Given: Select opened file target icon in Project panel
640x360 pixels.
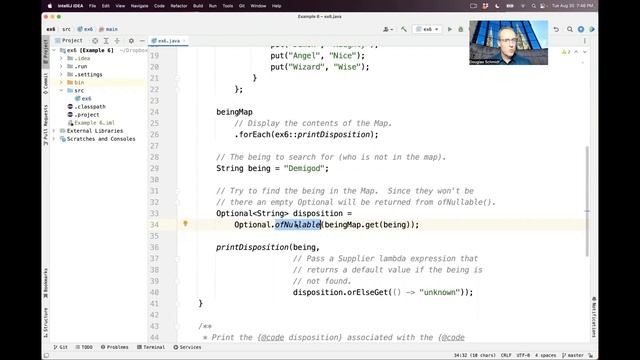Looking at the screenshot, I should coord(95,41).
